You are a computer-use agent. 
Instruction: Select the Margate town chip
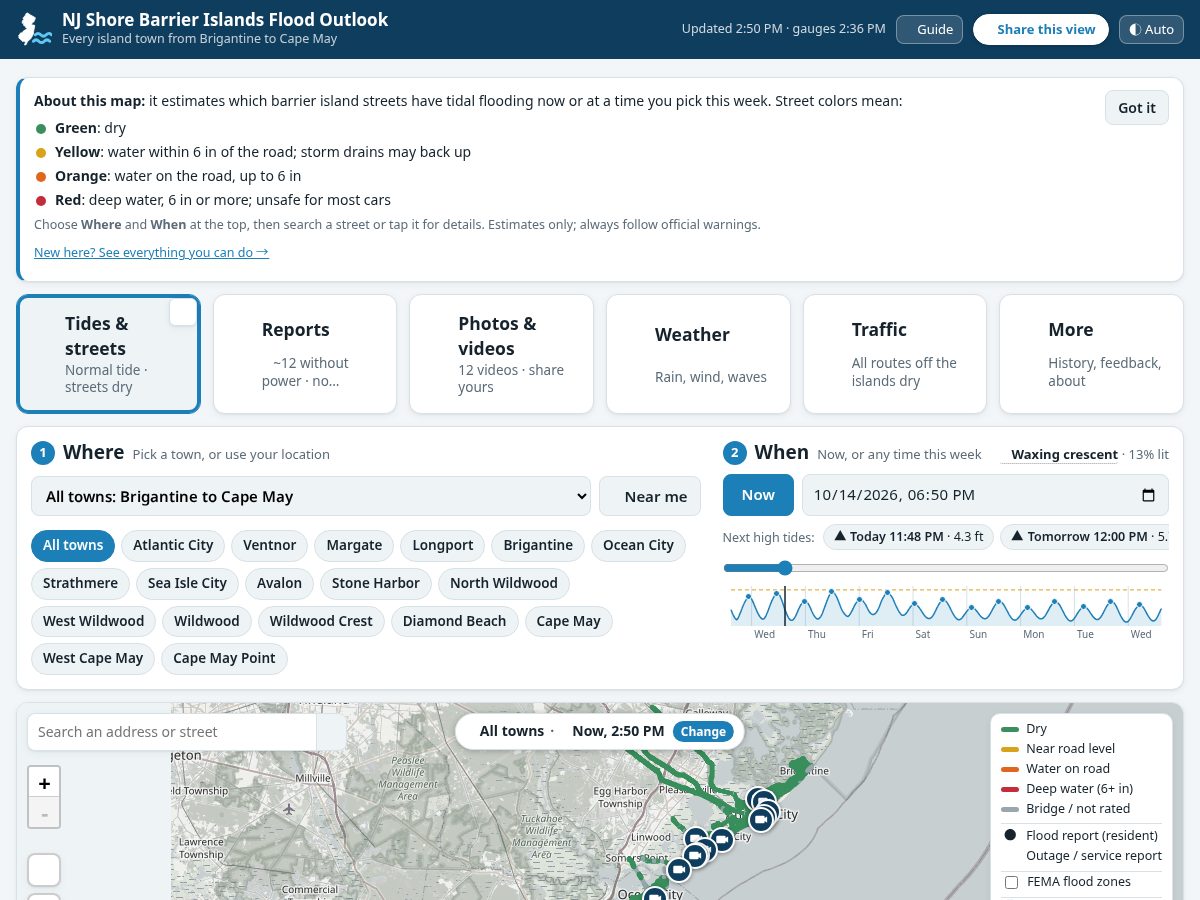pos(354,545)
